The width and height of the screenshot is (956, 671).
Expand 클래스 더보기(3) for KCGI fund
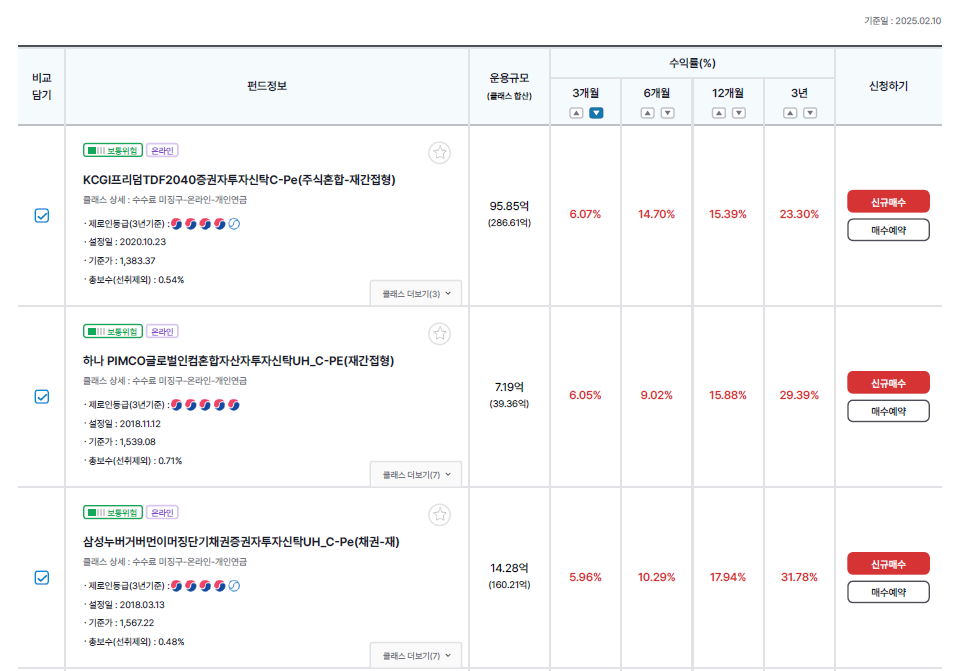[416, 294]
